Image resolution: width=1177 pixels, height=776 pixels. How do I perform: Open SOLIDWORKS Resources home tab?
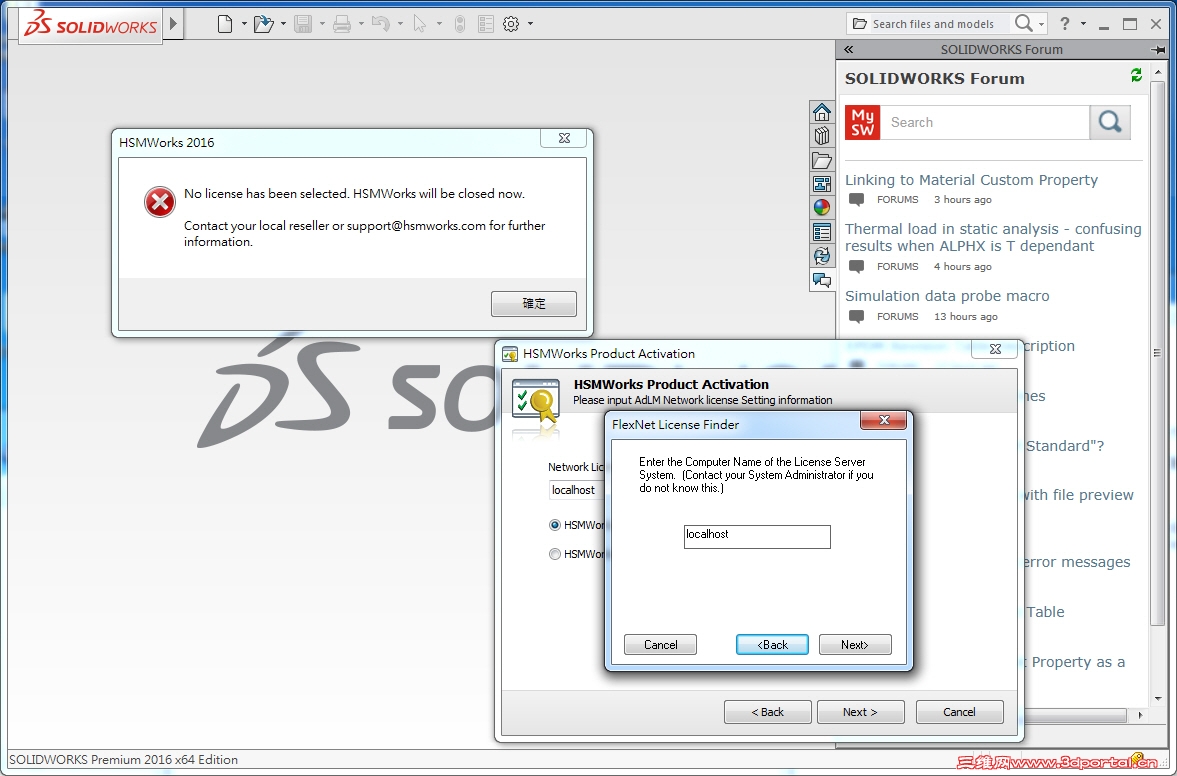click(822, 112)
